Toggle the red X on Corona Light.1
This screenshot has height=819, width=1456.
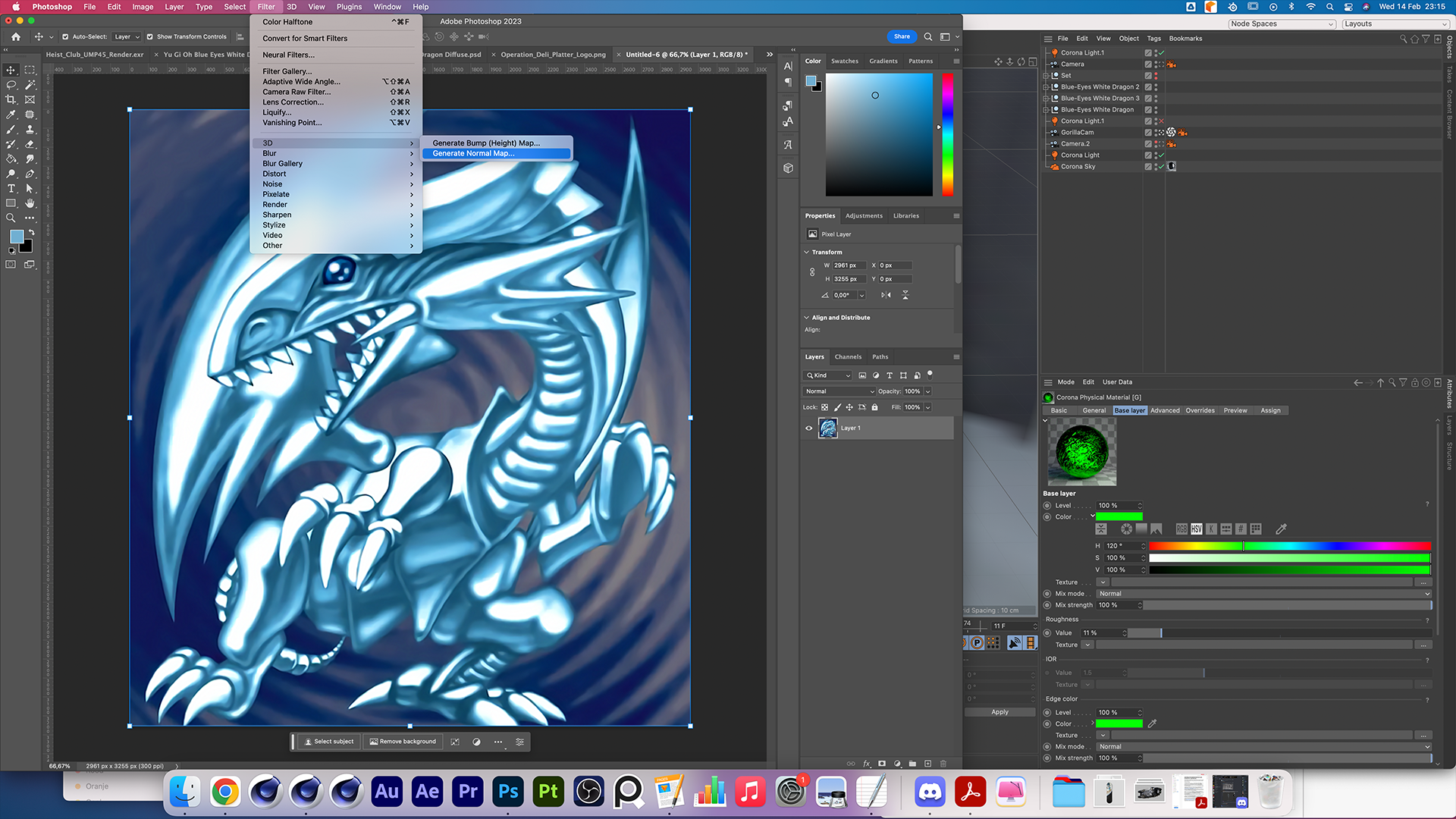click(x=1161, y=121)
